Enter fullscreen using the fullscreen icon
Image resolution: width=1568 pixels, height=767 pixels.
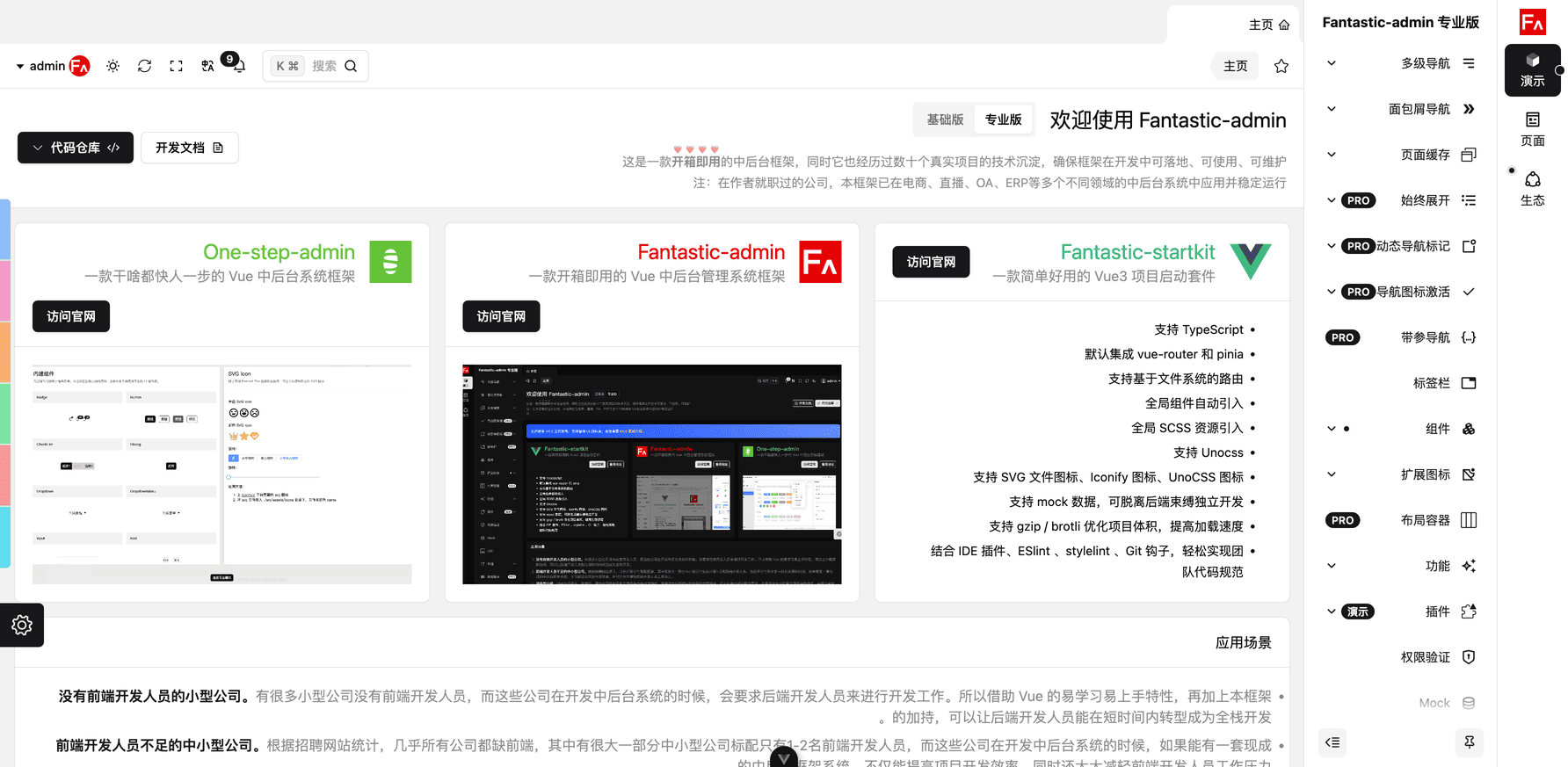pyautogui.click(x=177, y=66)
